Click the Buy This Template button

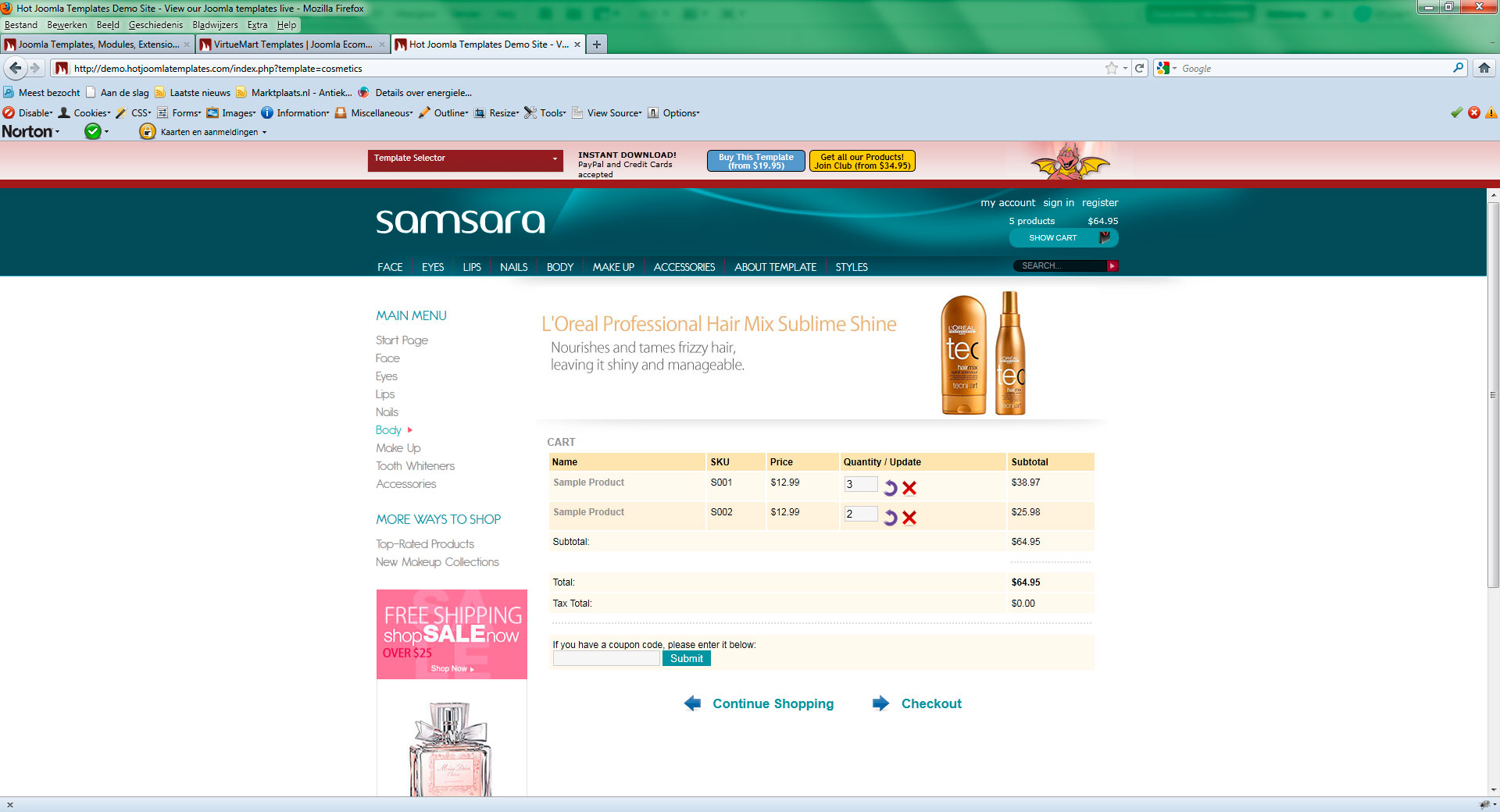[x=756, y=161]
